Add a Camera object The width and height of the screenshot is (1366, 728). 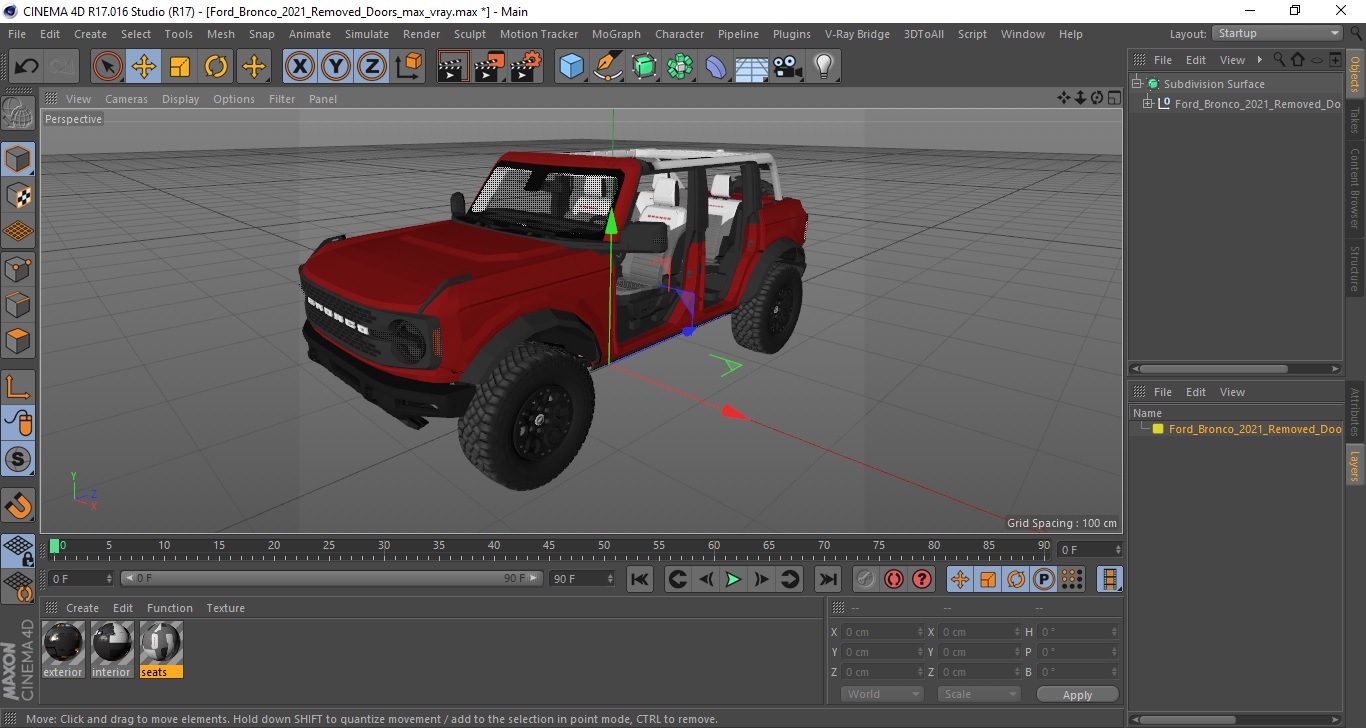point(788,67)
